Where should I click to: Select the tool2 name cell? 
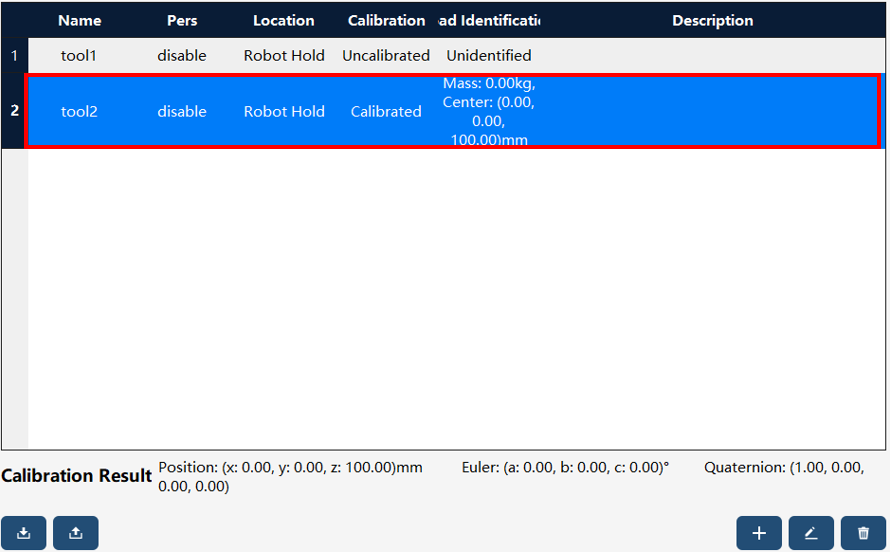click(x=79, y=111)
